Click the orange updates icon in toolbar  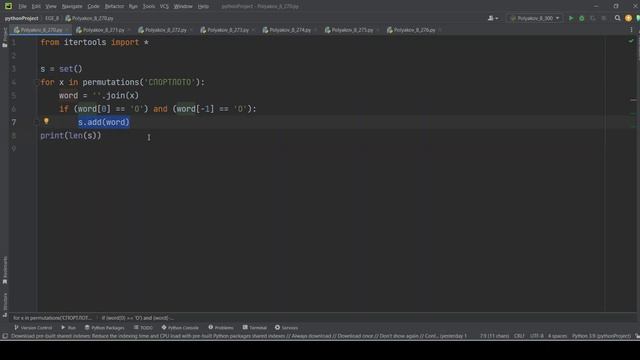(628, 18)
